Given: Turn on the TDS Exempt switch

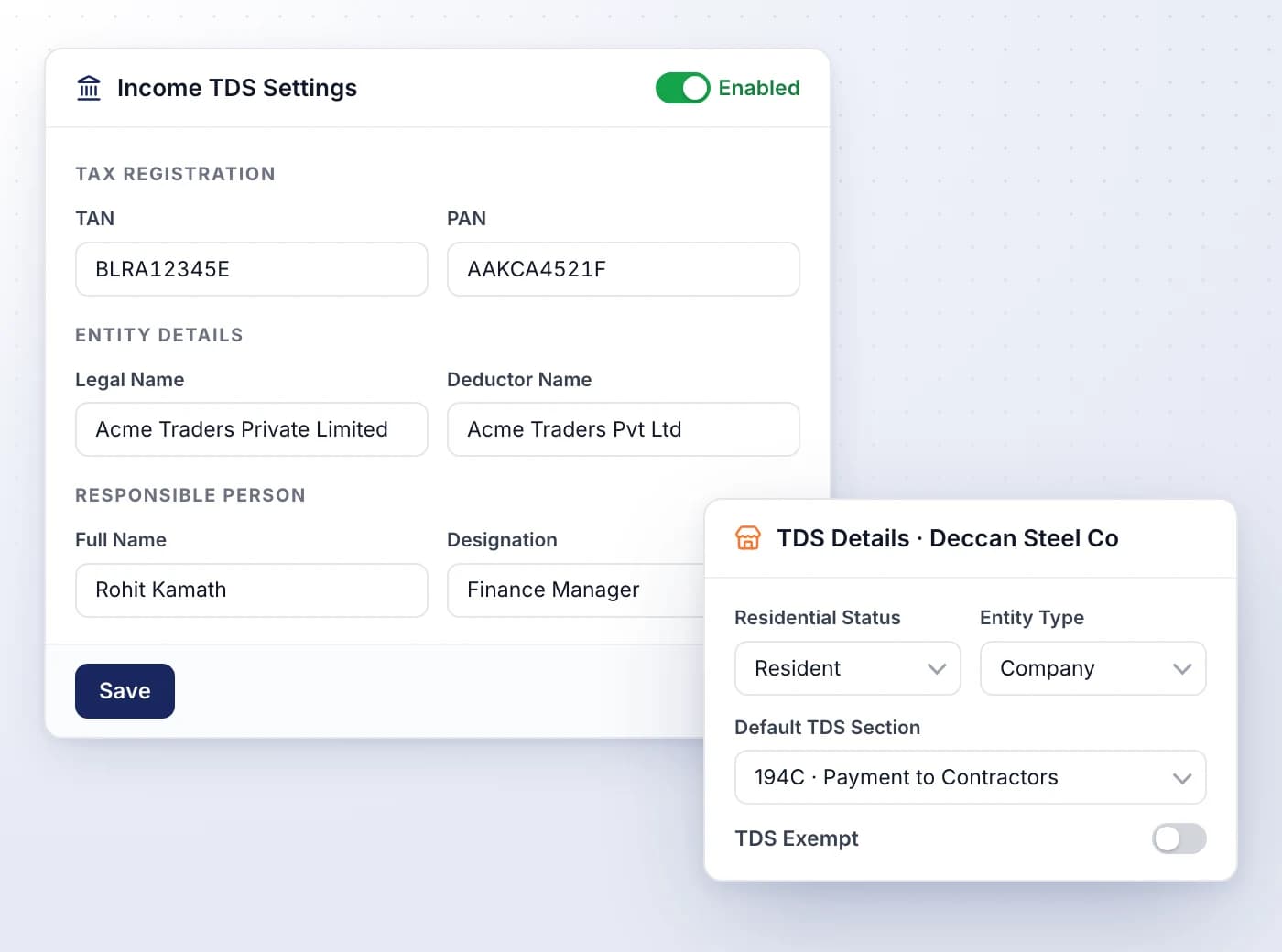Looking at the screenshot, I should click(1179, 838).
